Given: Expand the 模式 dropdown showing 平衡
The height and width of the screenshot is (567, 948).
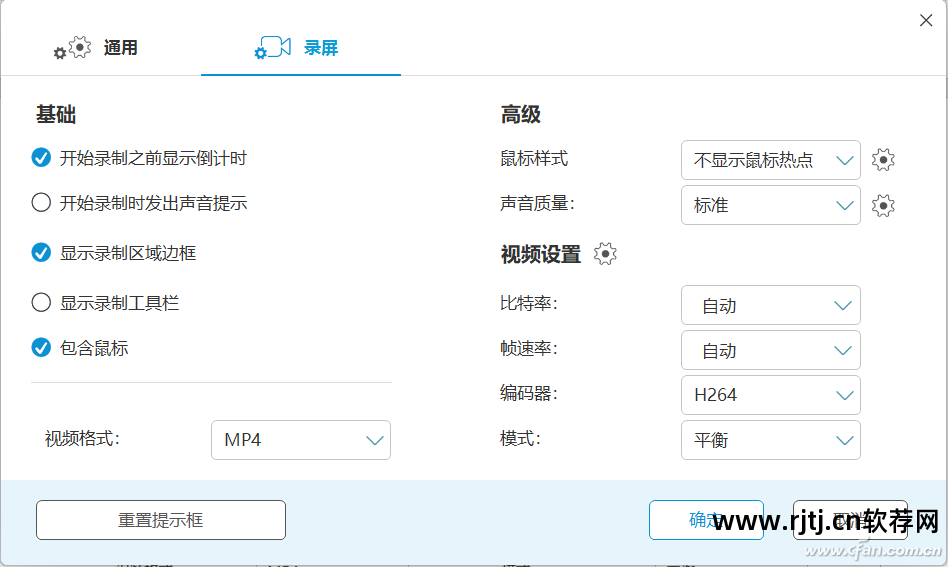Looking at the screenshot, I should pyautogui.click(x=770, y=440).
